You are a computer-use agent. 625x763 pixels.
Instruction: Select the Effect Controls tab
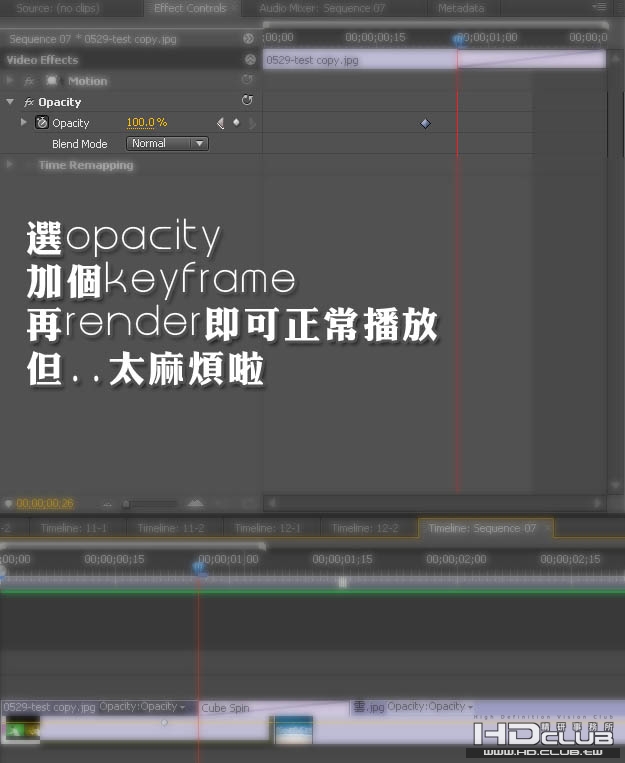pyautogui.click(x=190, y=8)
